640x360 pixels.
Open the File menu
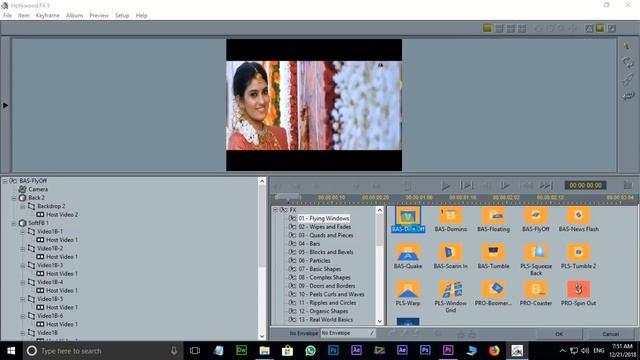coord(7,16)
